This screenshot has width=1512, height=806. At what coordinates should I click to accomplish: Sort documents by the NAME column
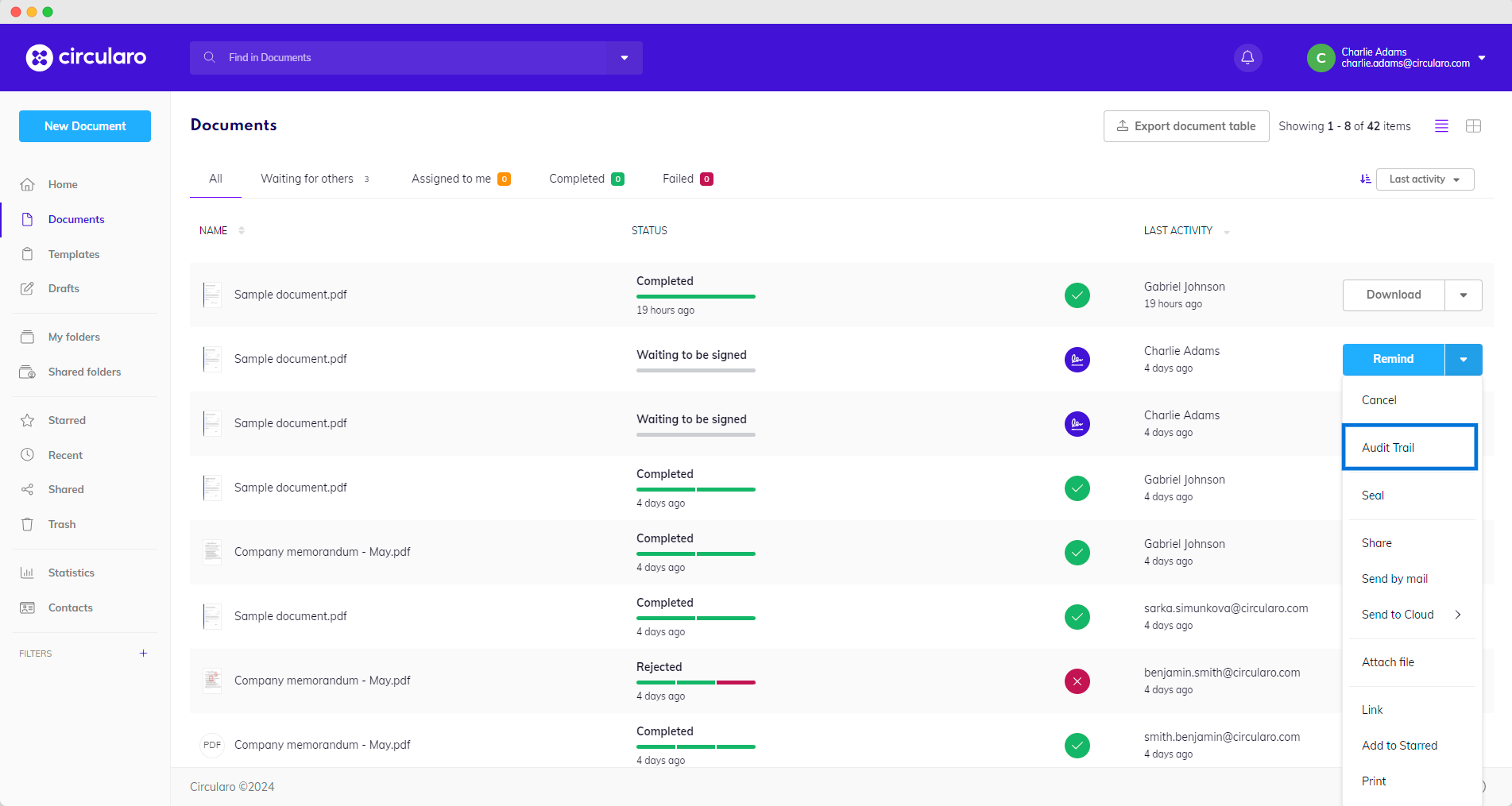point(214,230)
